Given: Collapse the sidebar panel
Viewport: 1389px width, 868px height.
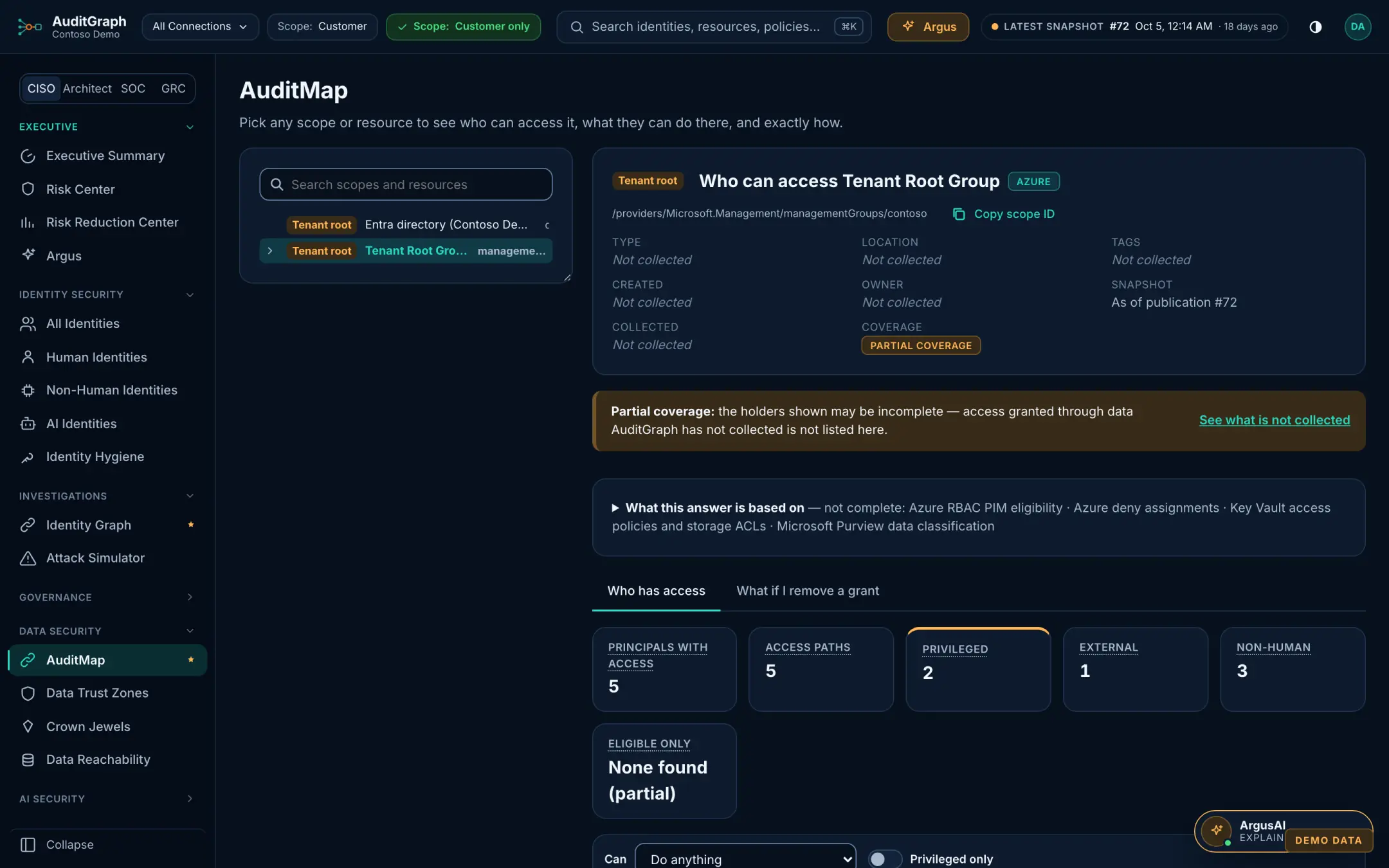Looking at the screenshot, I should (x=57, y=845).
